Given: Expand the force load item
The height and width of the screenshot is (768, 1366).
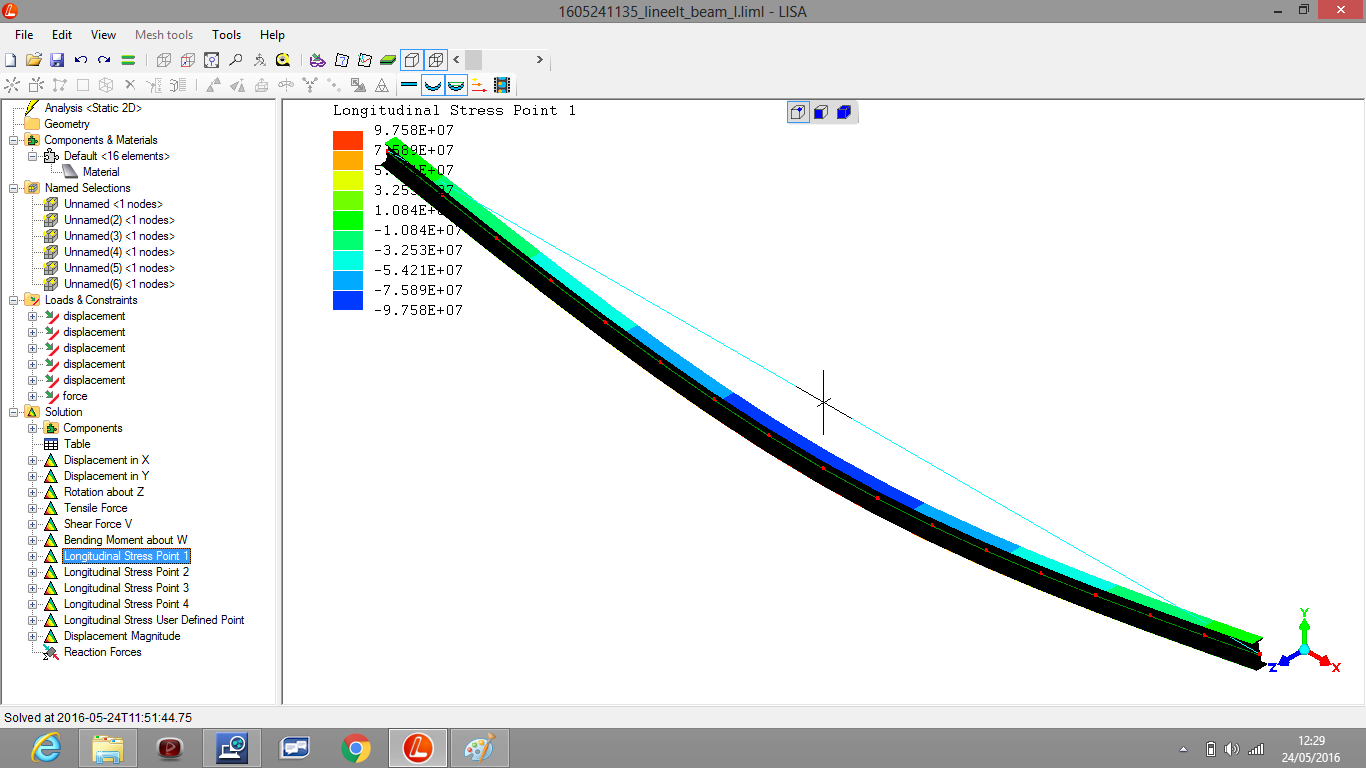Looking at the screenshot, I should pos(32,396).
